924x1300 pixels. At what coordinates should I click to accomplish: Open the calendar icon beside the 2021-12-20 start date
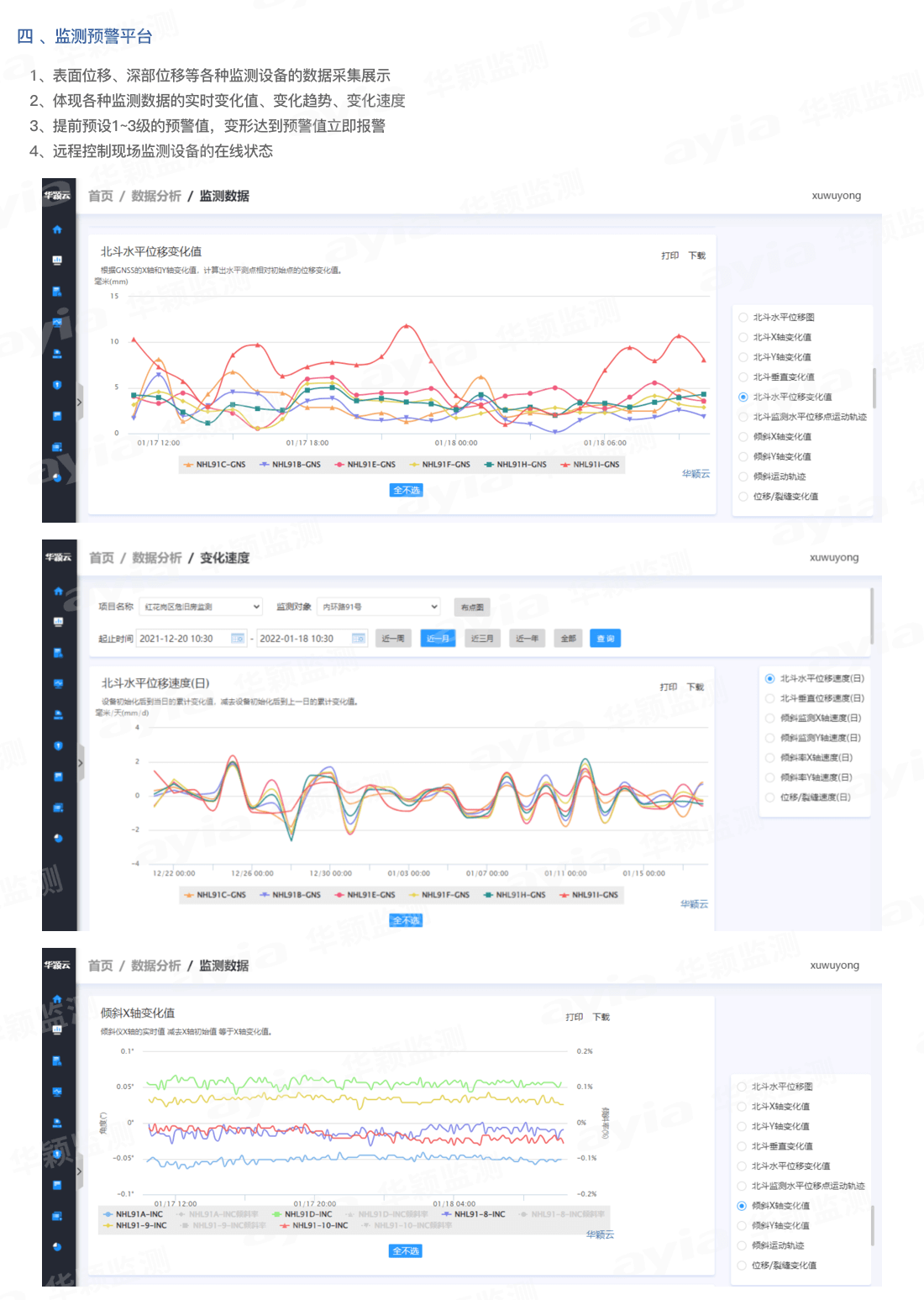(238, 639)
